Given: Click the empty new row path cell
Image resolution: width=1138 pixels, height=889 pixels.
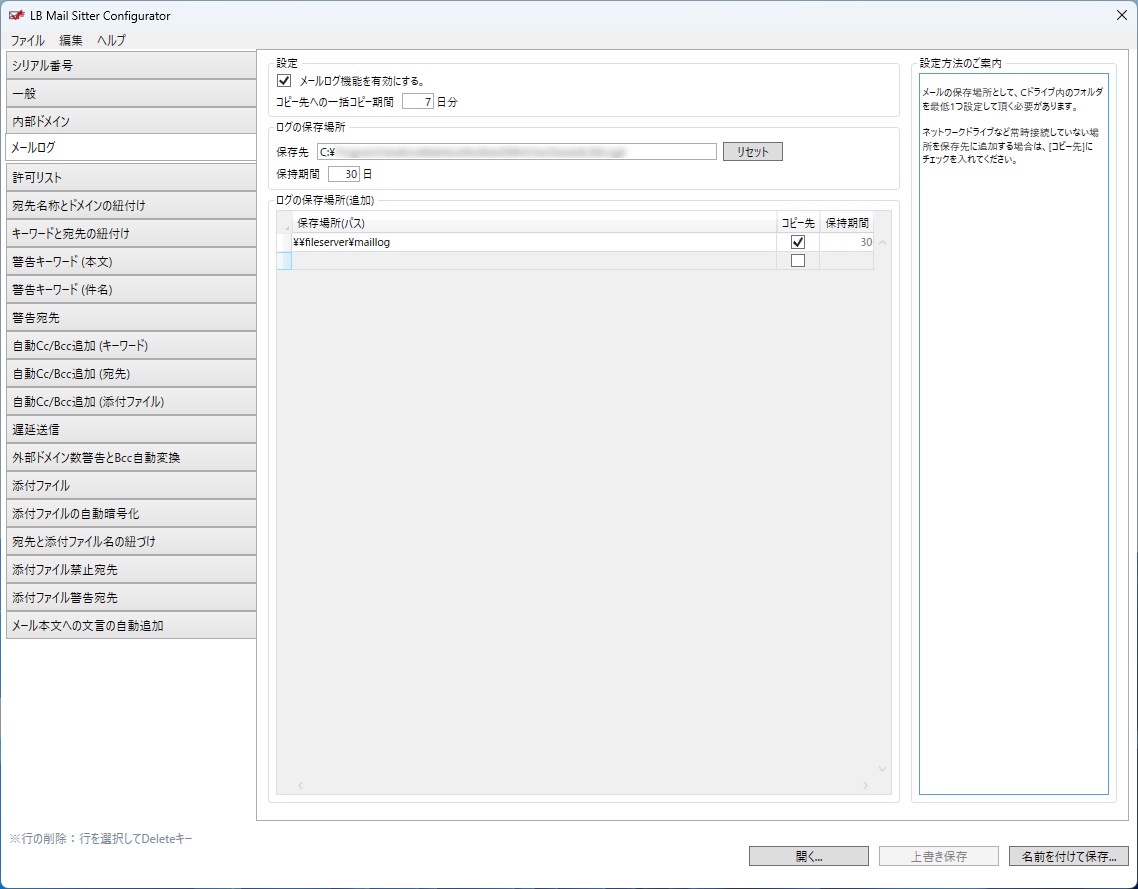Looking at the screenshot, I should 534,261.
